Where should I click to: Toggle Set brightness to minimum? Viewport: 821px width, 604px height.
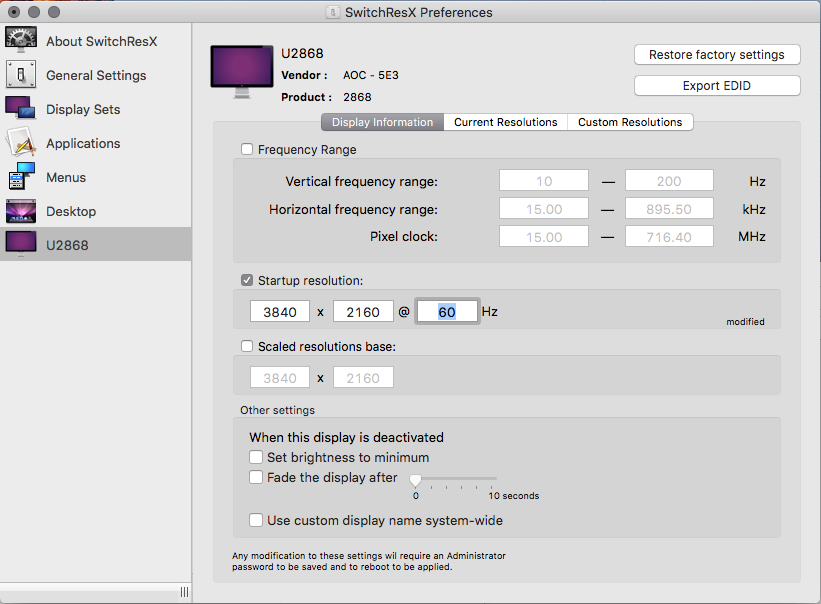pyautogui.click(x=257, y=457)
